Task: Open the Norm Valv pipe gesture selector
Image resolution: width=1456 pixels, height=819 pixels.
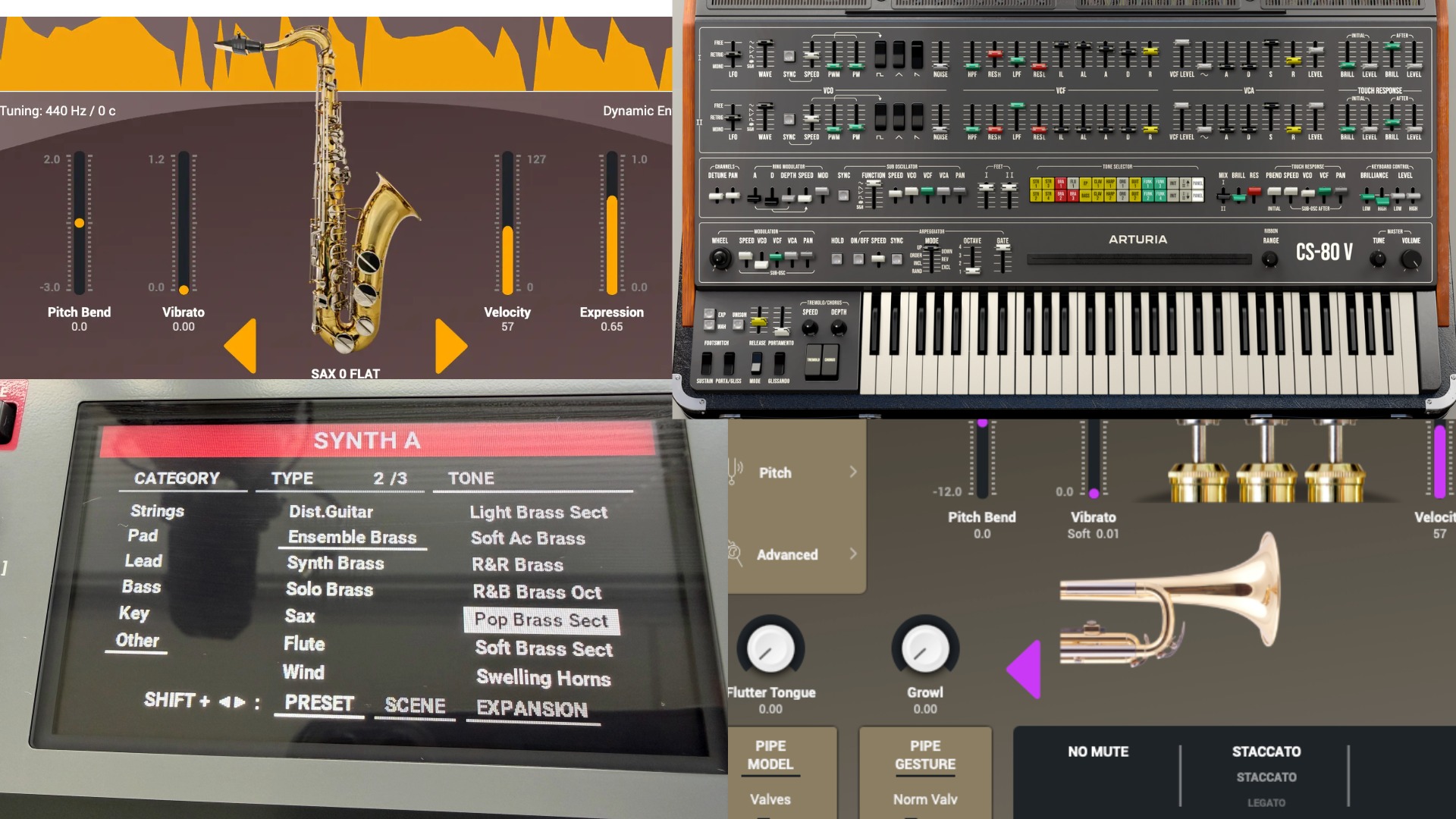Action: (x=925, y=799)
